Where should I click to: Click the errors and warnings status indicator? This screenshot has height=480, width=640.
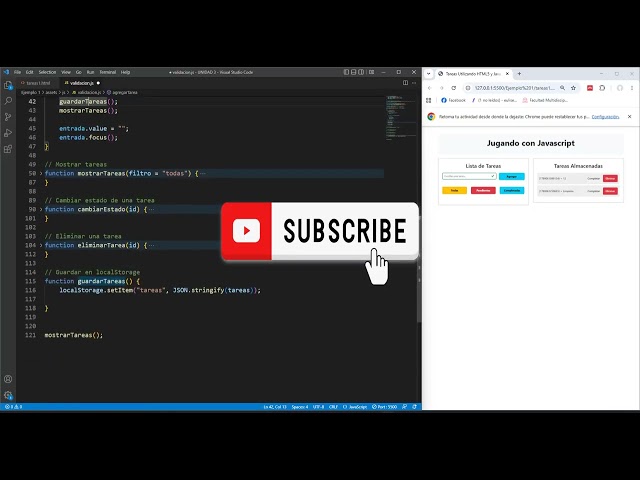(13, 407)
